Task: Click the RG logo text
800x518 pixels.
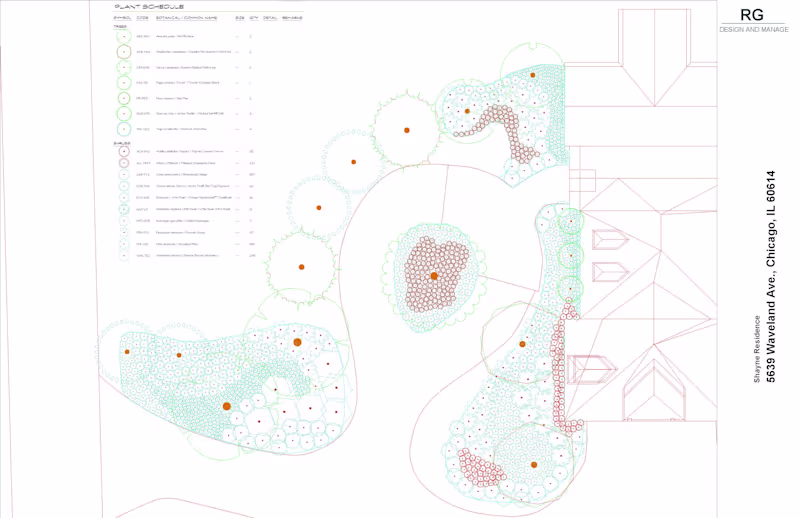Action: pyautogui.click(x=752, y=15)
